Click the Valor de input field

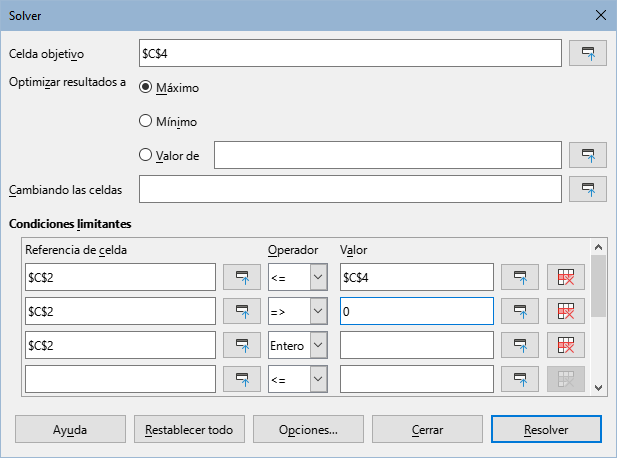388,155
